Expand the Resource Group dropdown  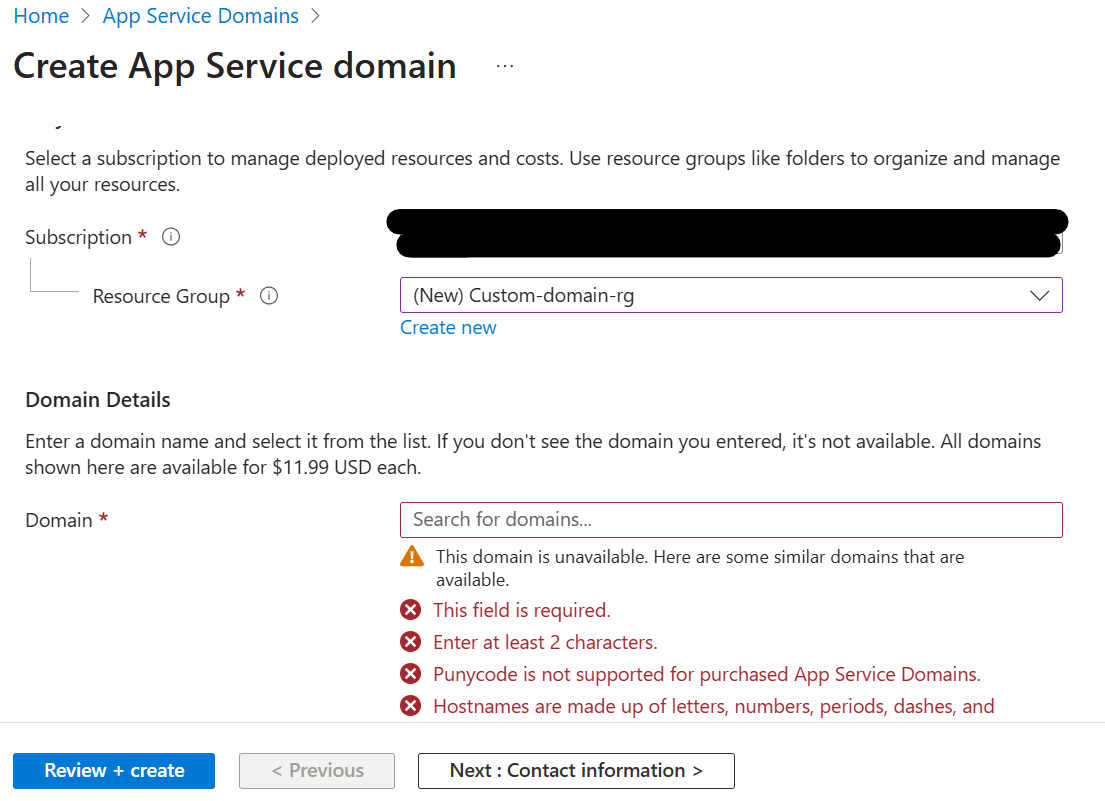[x=731, y=295]
